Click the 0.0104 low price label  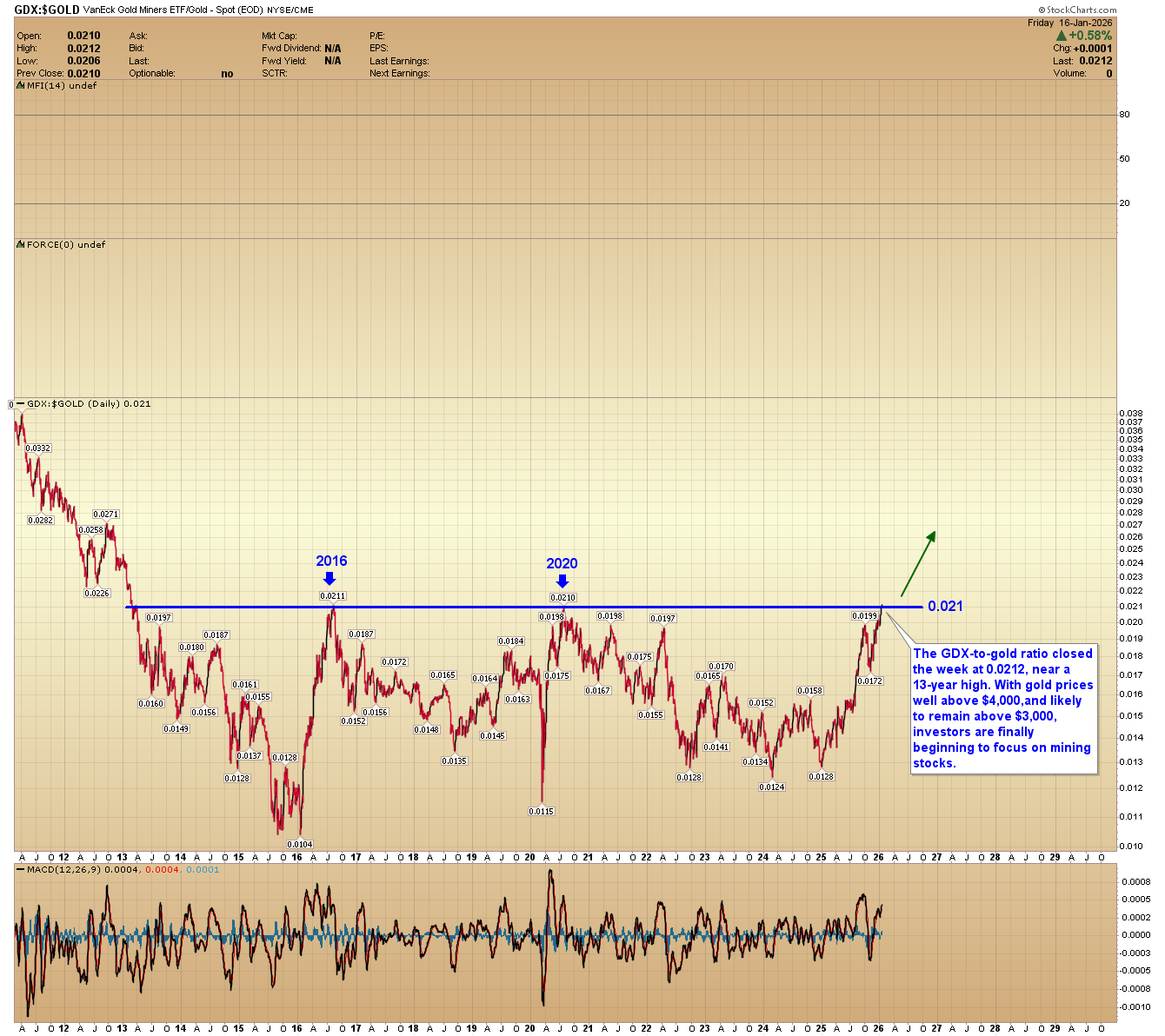(299, 845)
